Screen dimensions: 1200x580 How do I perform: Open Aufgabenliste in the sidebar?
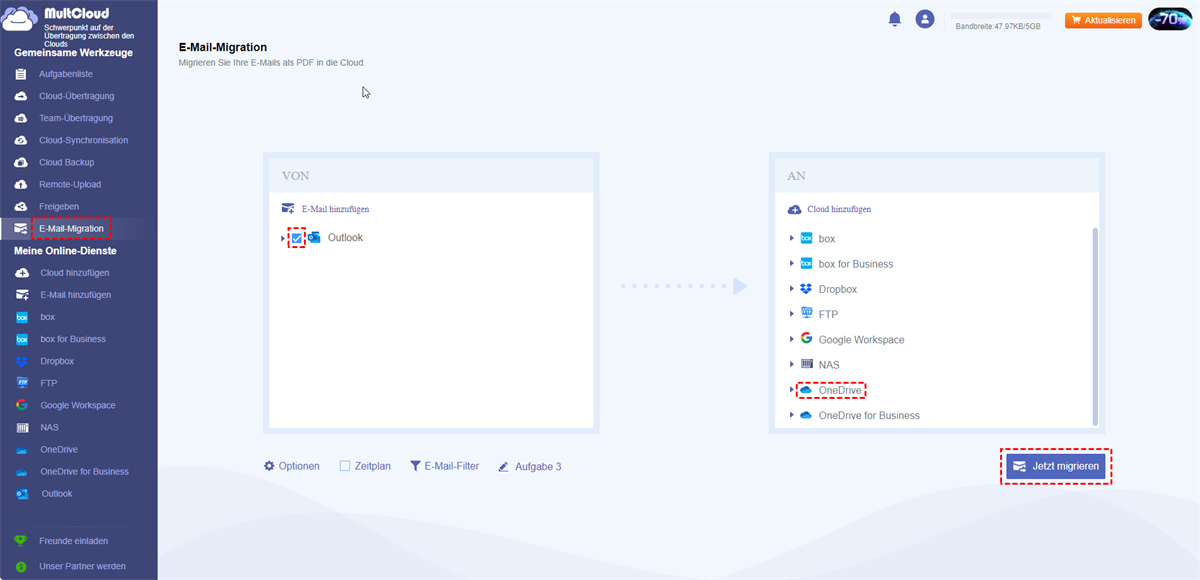click(65, 75)
